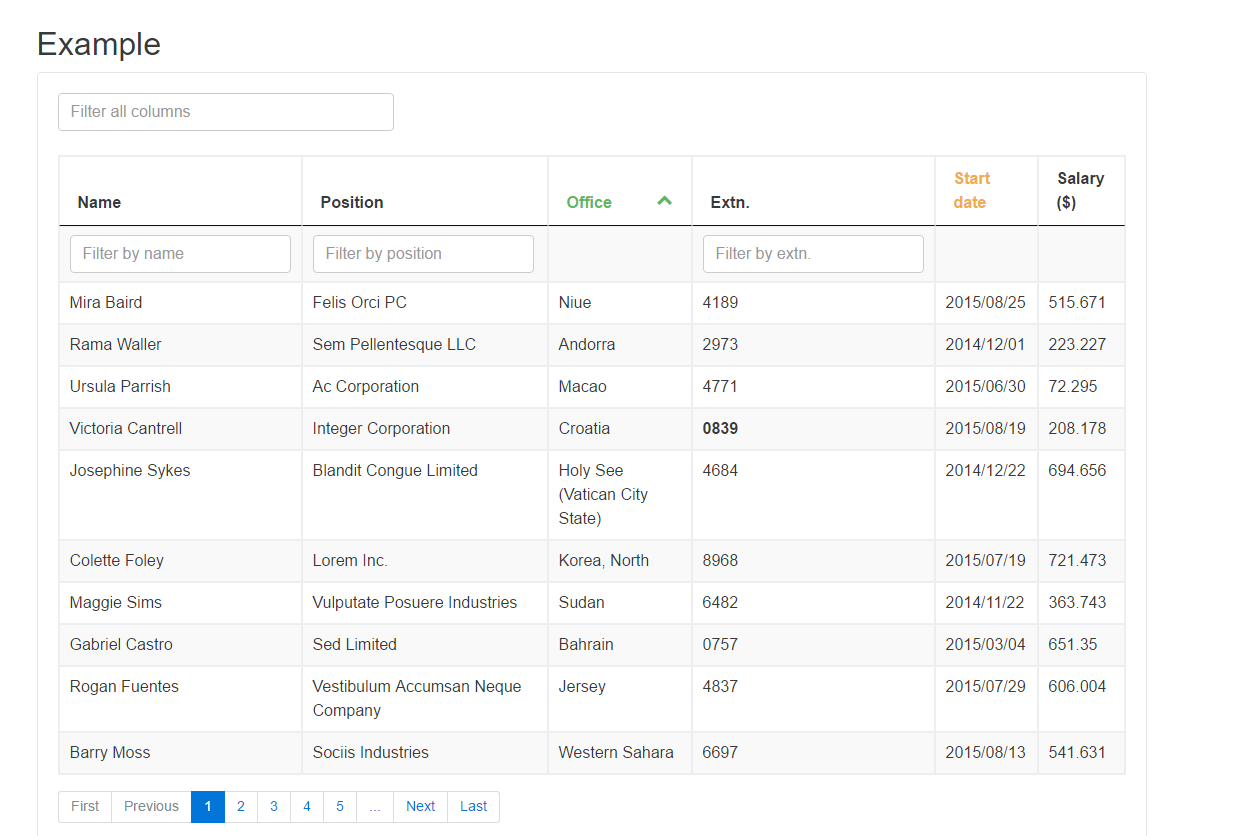Image resolution: width=1239 pixels, height=836 pixels.
Task: Sort by Start date column header
Action: [971, 190]
